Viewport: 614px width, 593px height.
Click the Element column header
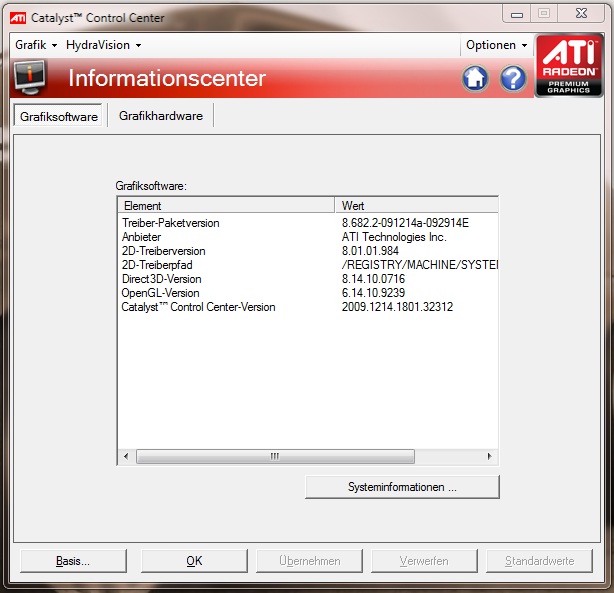point(226,206)
